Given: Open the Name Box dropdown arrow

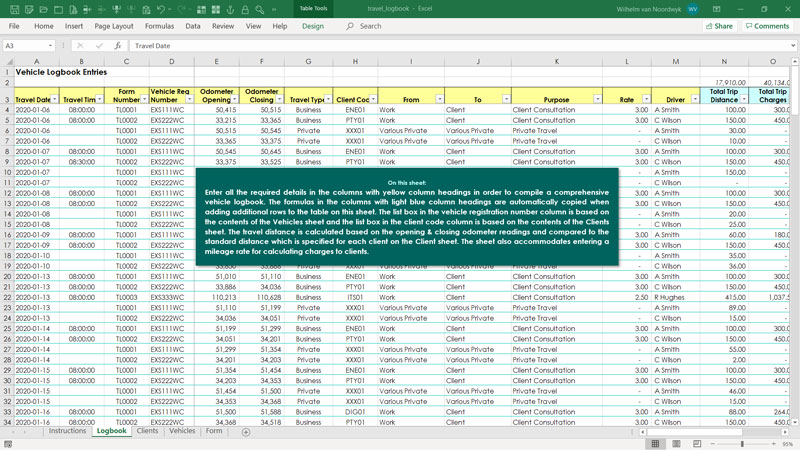Looking at the screenshot, I should click(x=50, y=45).
